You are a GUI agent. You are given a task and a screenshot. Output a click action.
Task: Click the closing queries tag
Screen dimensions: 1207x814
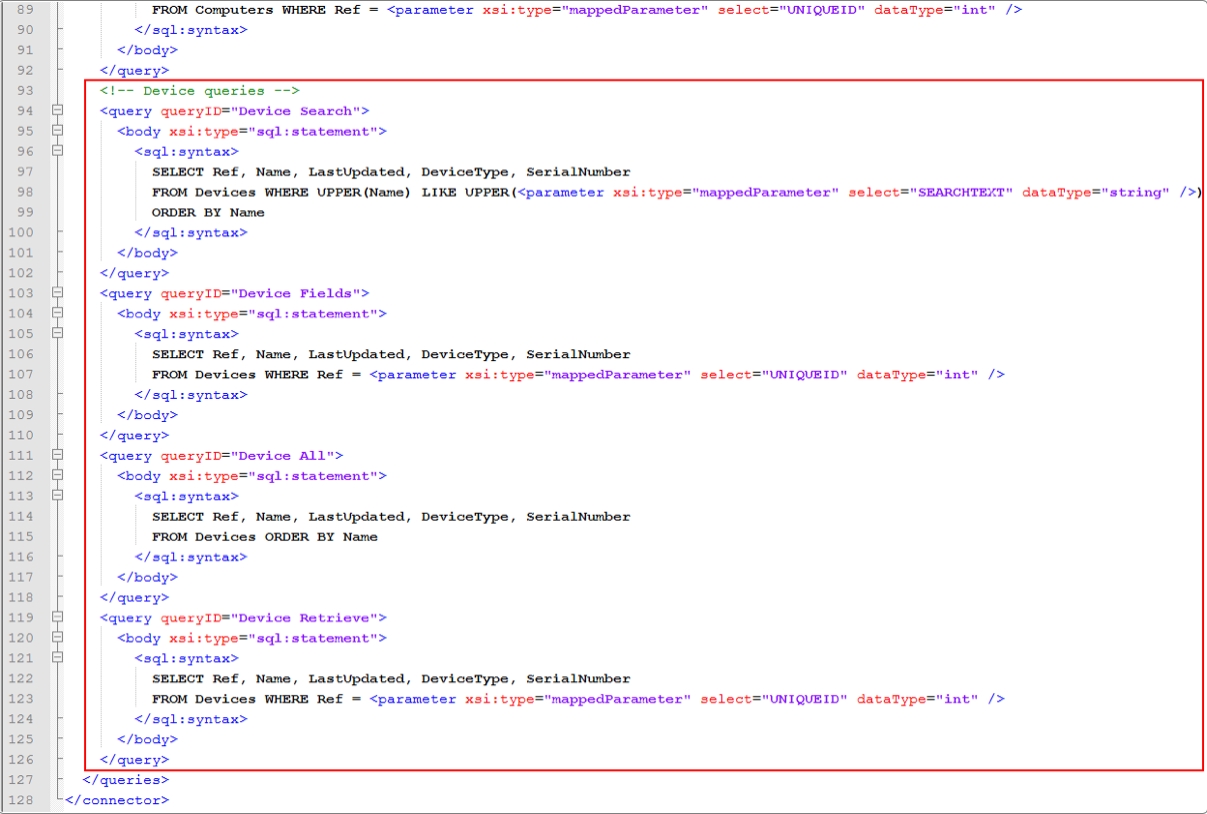point(126,780)
